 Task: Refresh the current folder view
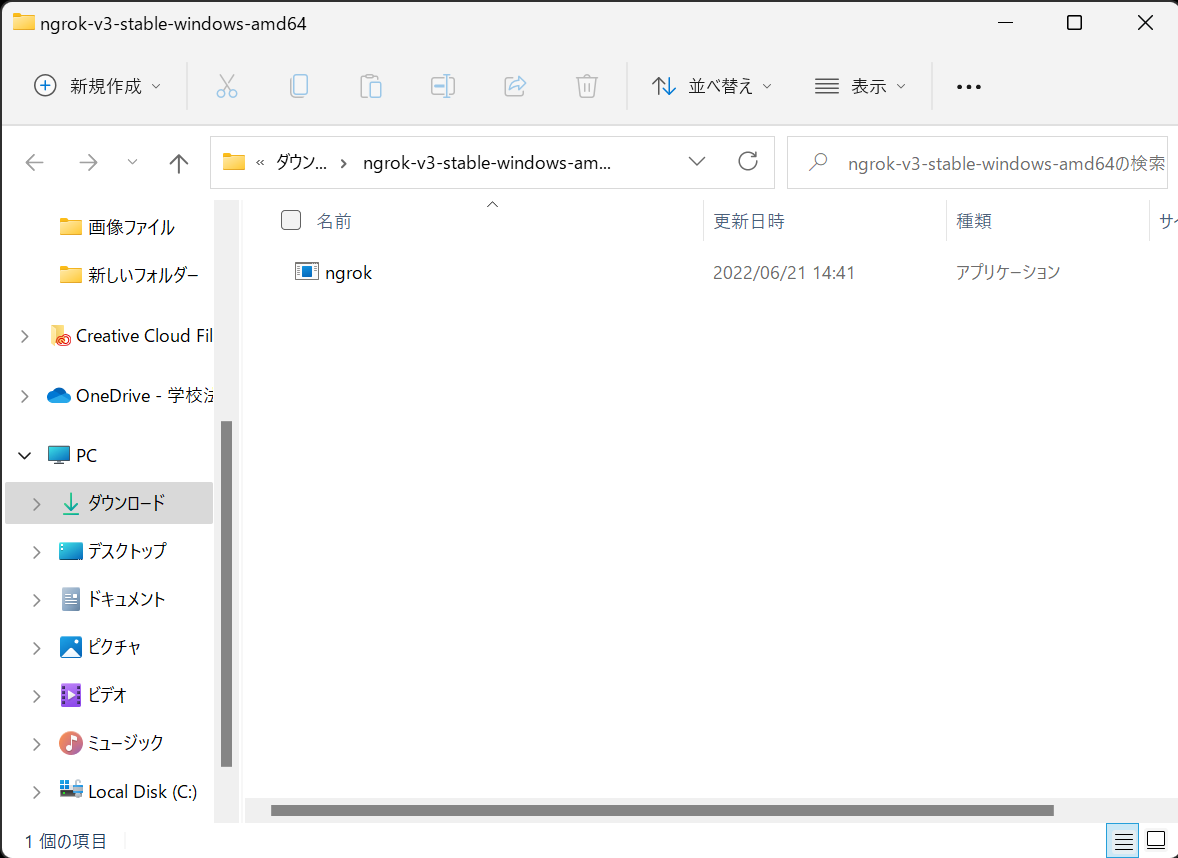click(747, 162)
